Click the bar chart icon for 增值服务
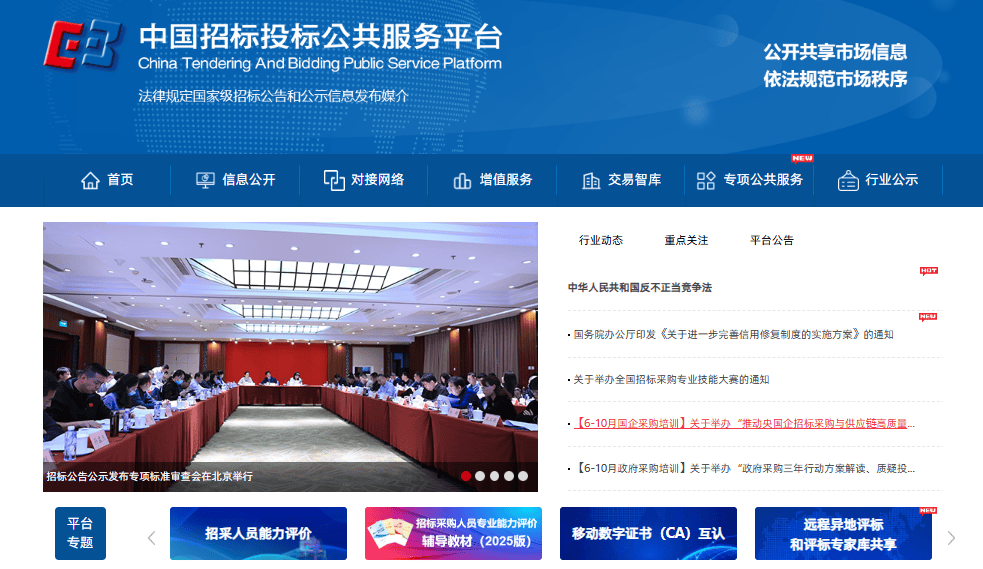 point(462,181)
